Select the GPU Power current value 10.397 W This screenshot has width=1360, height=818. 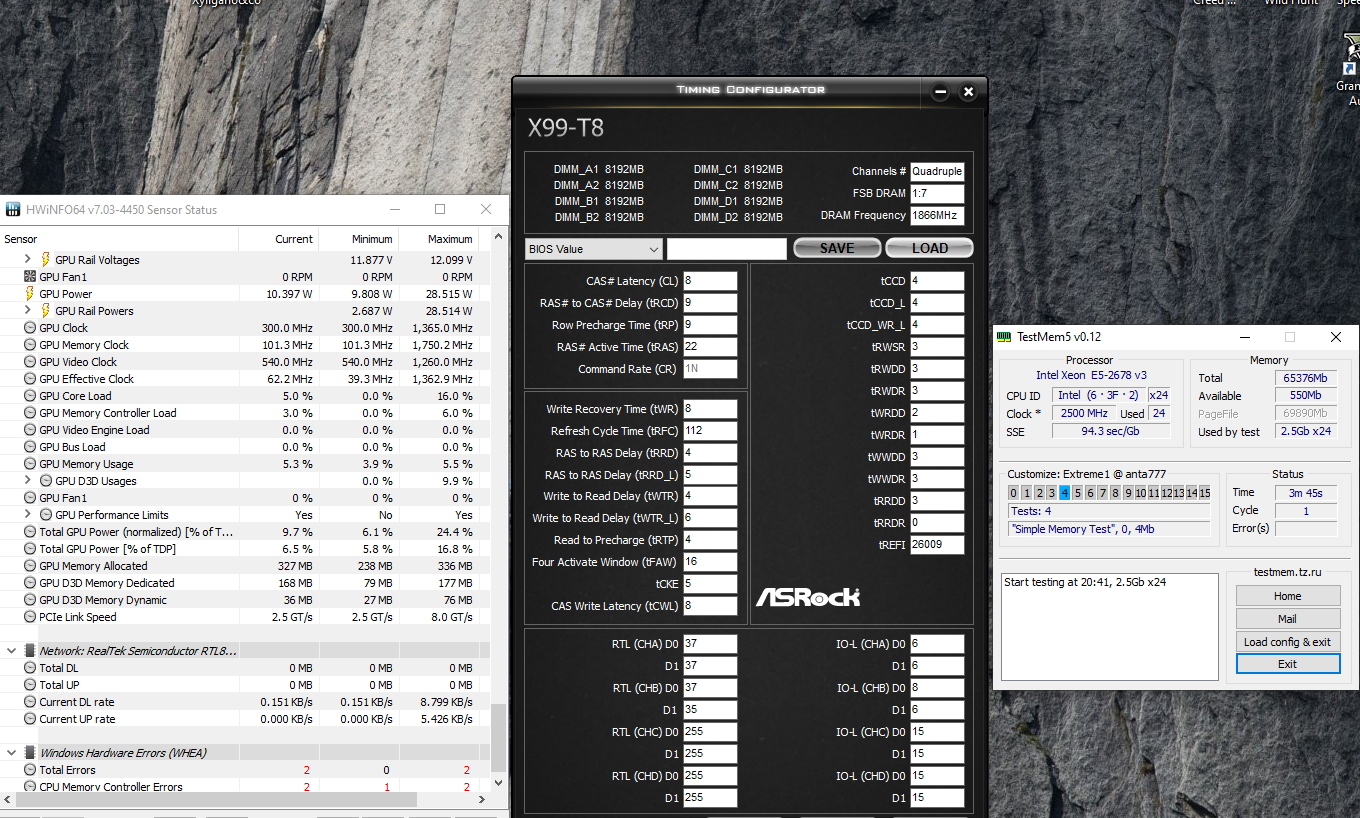(290, 294)
